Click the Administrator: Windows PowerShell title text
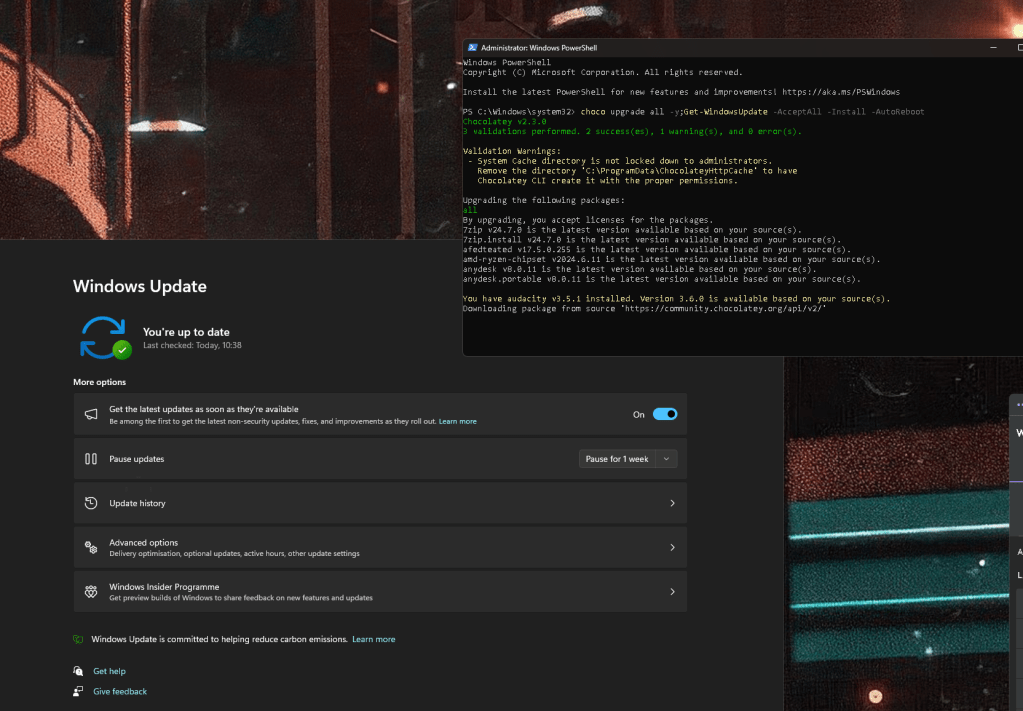The image size is (1023, 711). point(539,48)
